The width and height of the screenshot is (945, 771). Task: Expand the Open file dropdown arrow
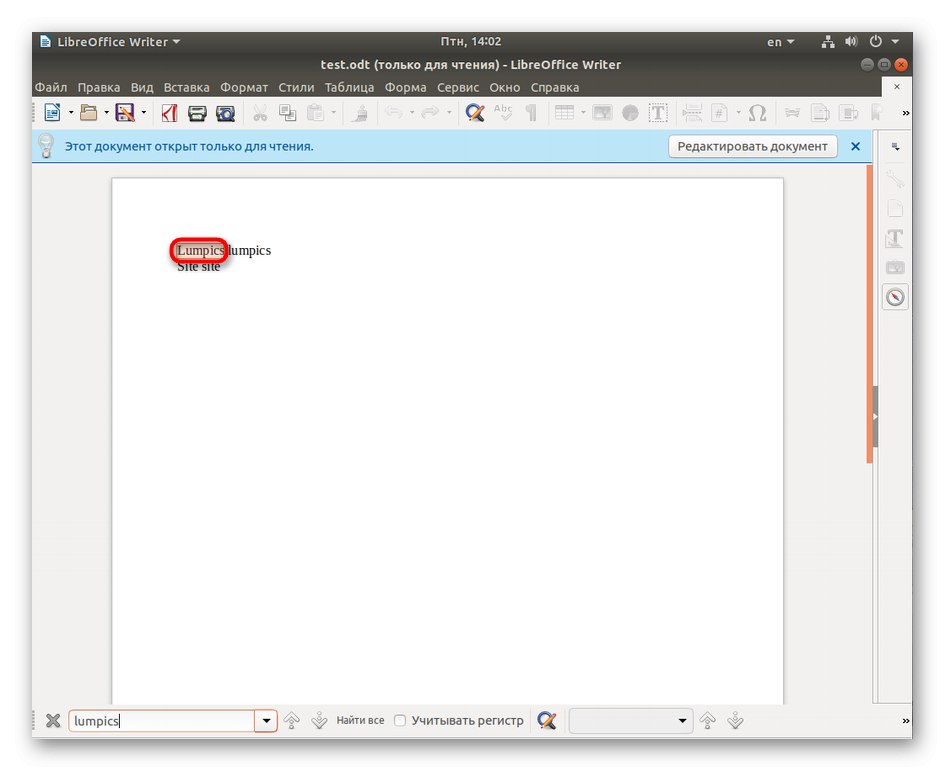107,113
